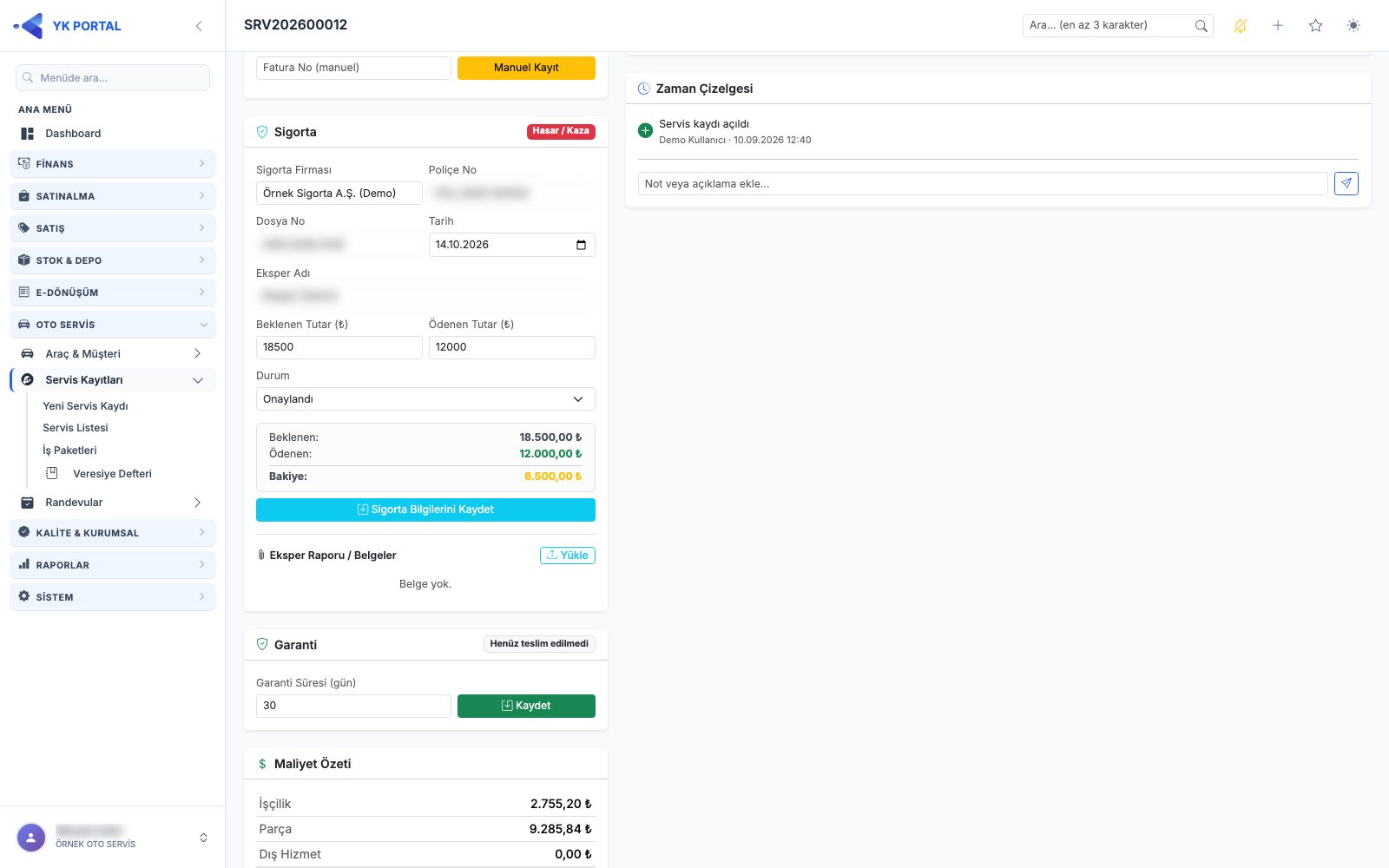This screenshot has height=868, width=1389.
Task: Click the Yükle upload button
Action: (568, 556)
